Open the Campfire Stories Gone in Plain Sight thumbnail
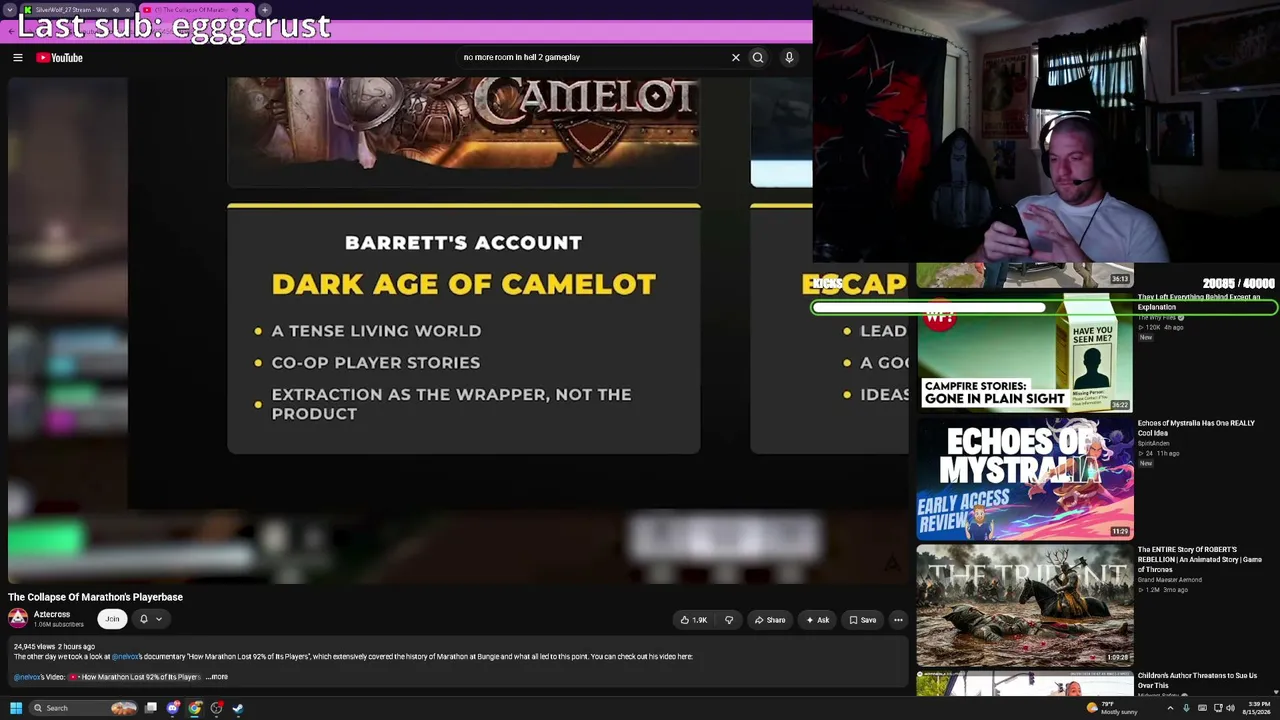 tap(1025, 353)
